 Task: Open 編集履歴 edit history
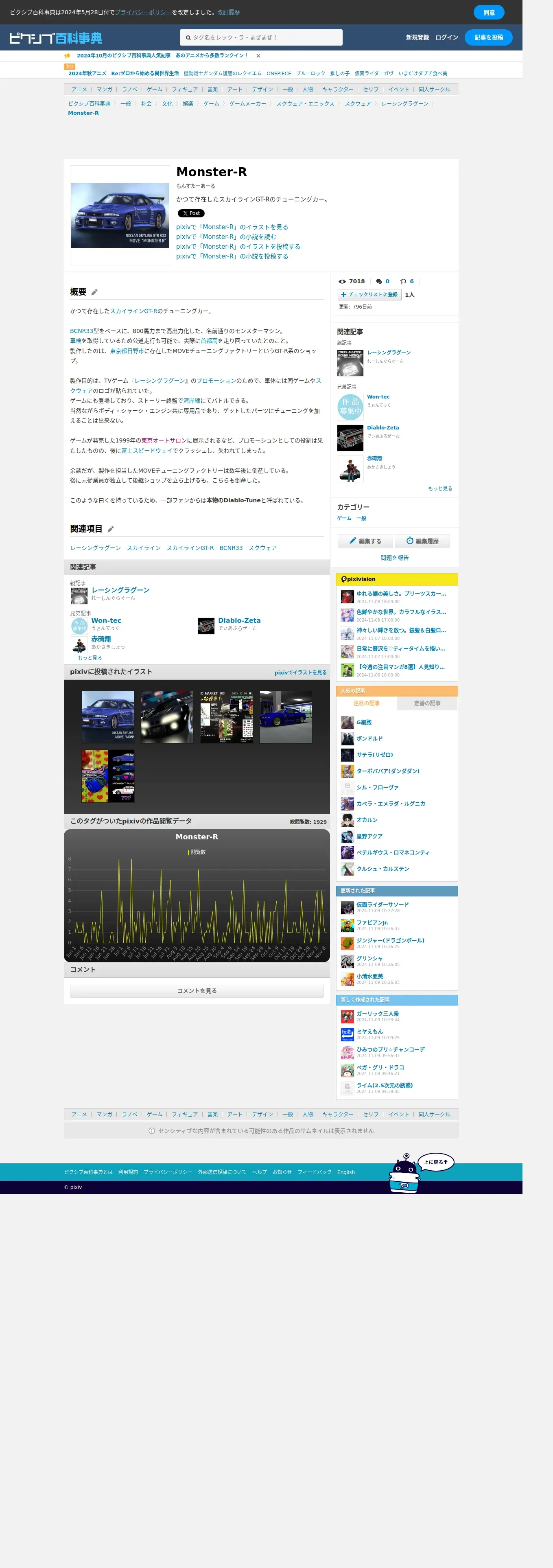(422, 541)
